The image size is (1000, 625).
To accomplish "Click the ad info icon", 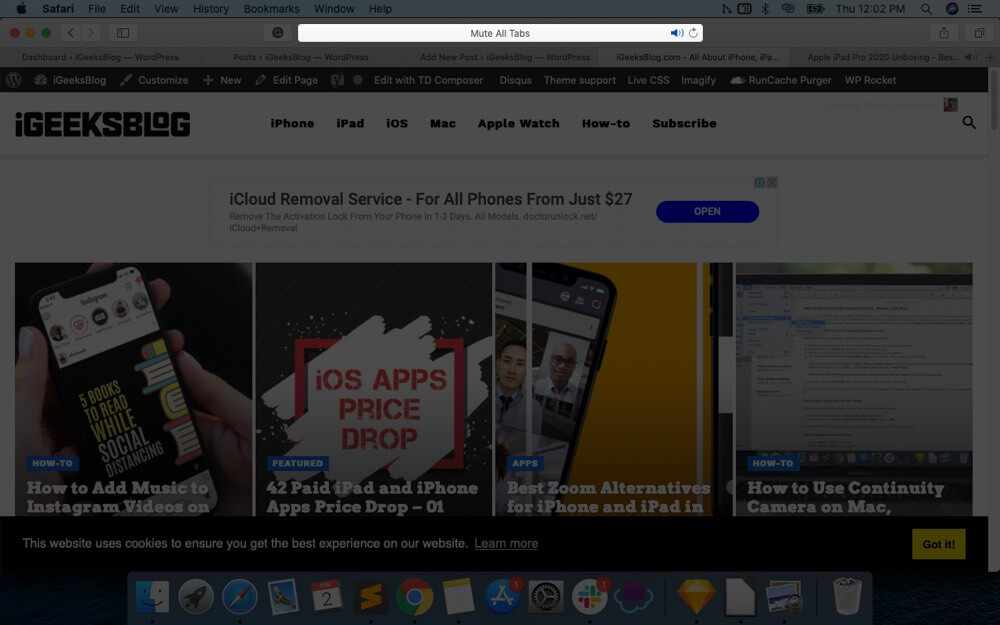I will 760,182.
